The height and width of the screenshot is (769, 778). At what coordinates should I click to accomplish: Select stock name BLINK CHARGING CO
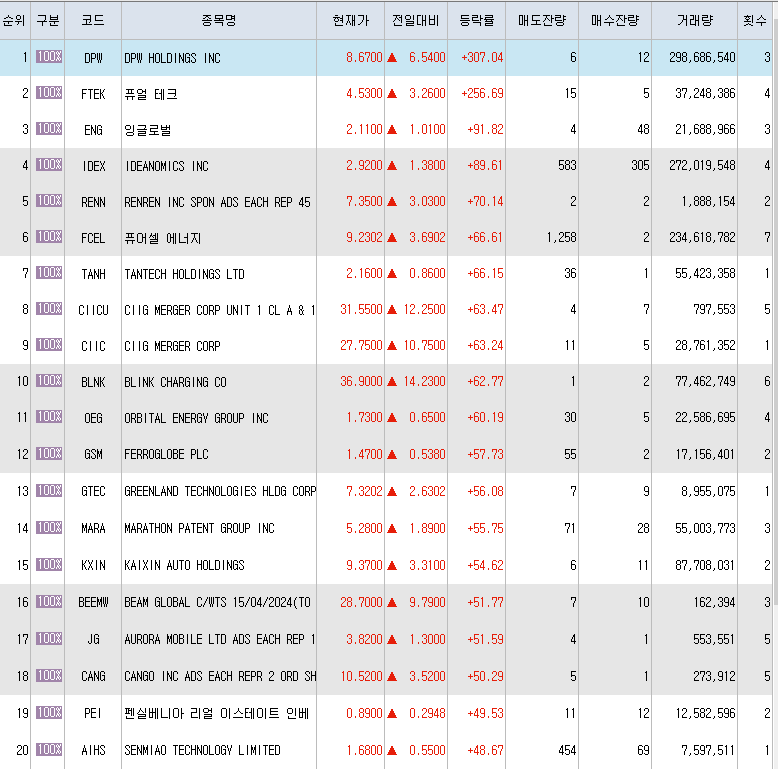coord(175,382)
